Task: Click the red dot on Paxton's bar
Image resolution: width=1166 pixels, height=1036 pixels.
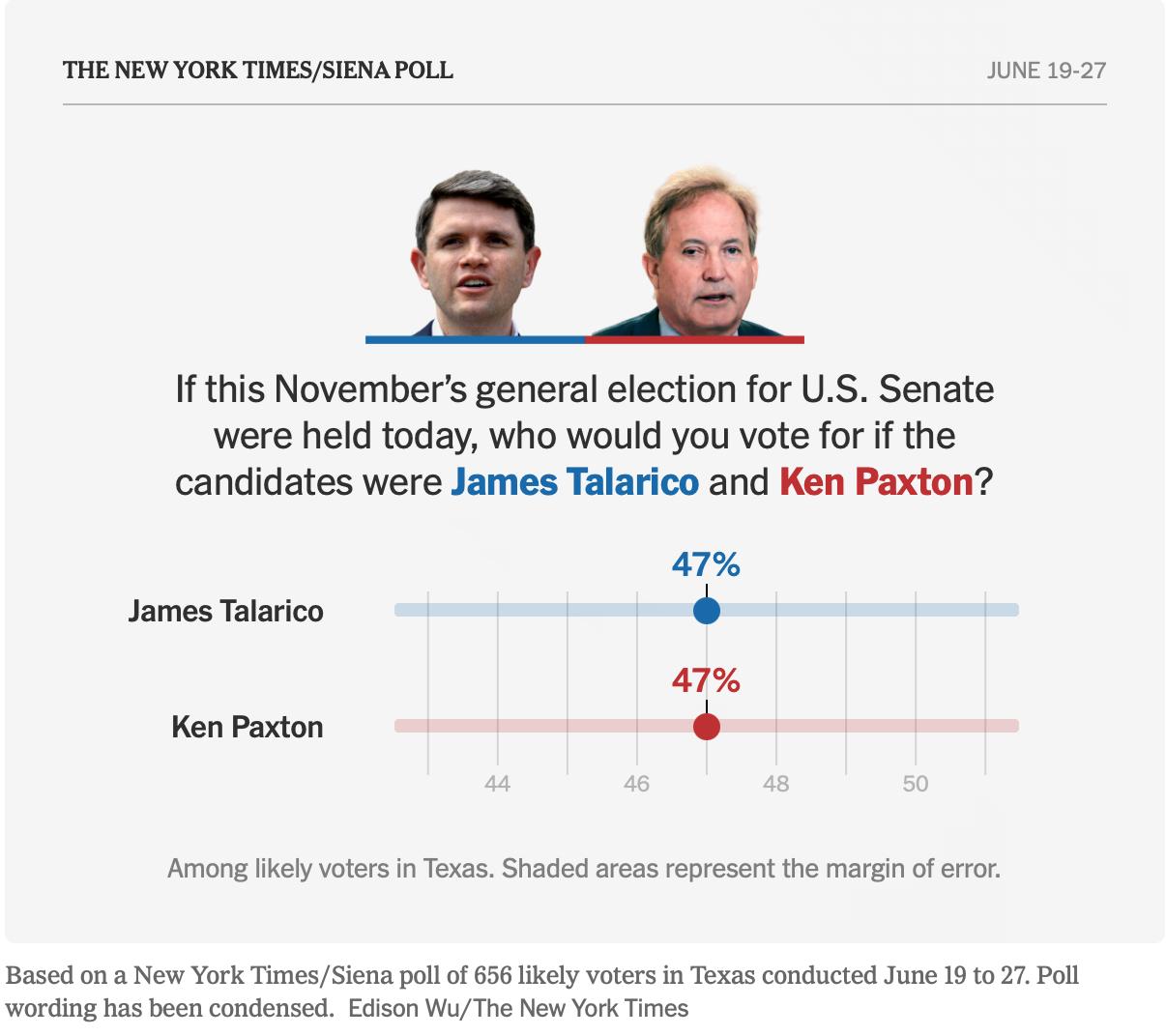Action: (707, 727)
